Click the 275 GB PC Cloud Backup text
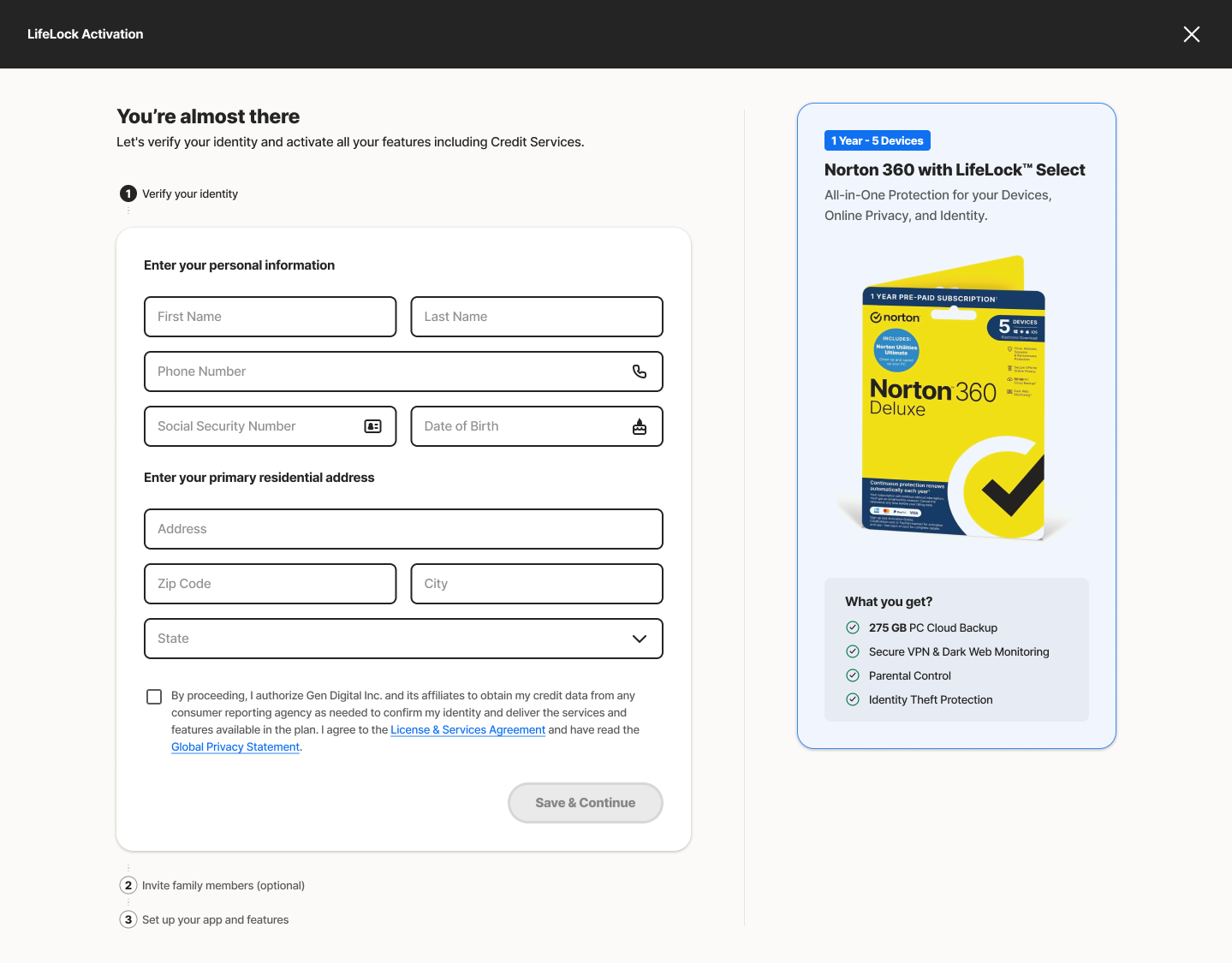The height and width of the screenshot is (963, 1232). pos(933,627)
